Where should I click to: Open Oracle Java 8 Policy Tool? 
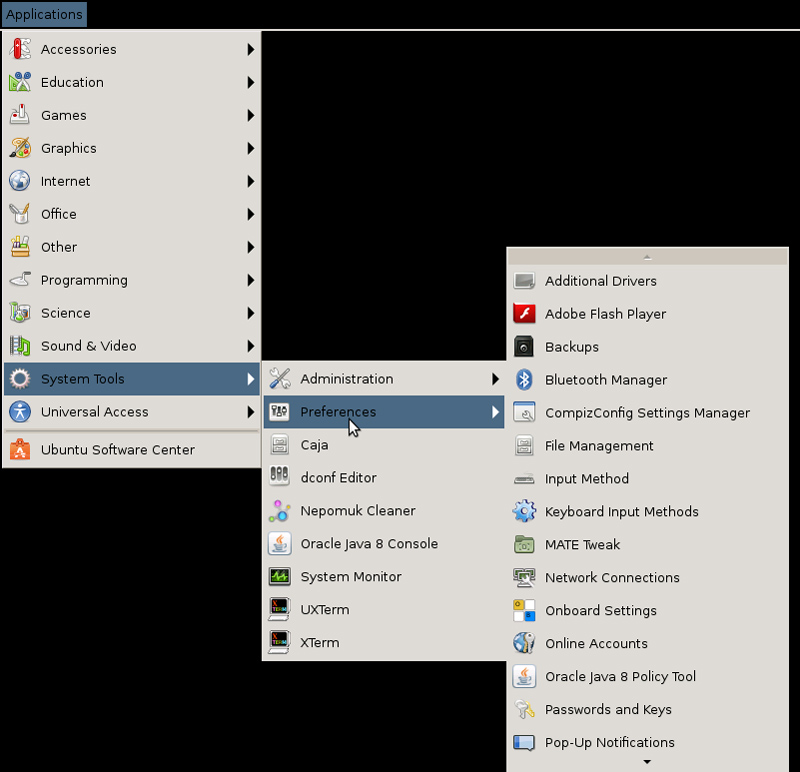coord(647,677)
